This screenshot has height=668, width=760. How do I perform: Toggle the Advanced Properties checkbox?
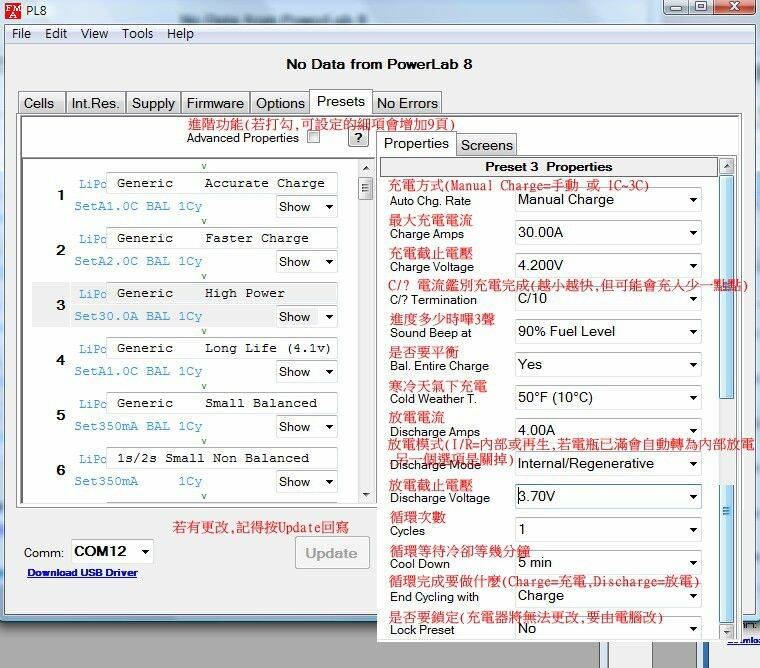314,137
